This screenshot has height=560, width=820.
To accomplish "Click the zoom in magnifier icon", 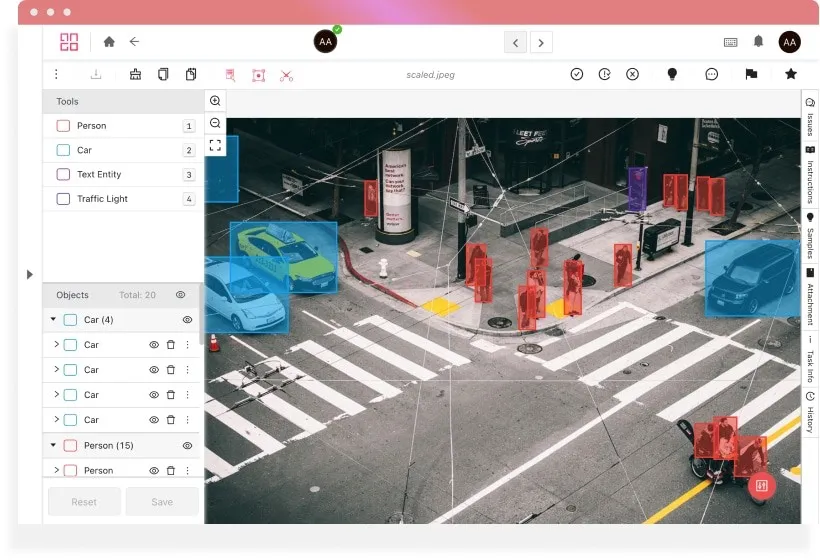I will (x=215, y=101).
